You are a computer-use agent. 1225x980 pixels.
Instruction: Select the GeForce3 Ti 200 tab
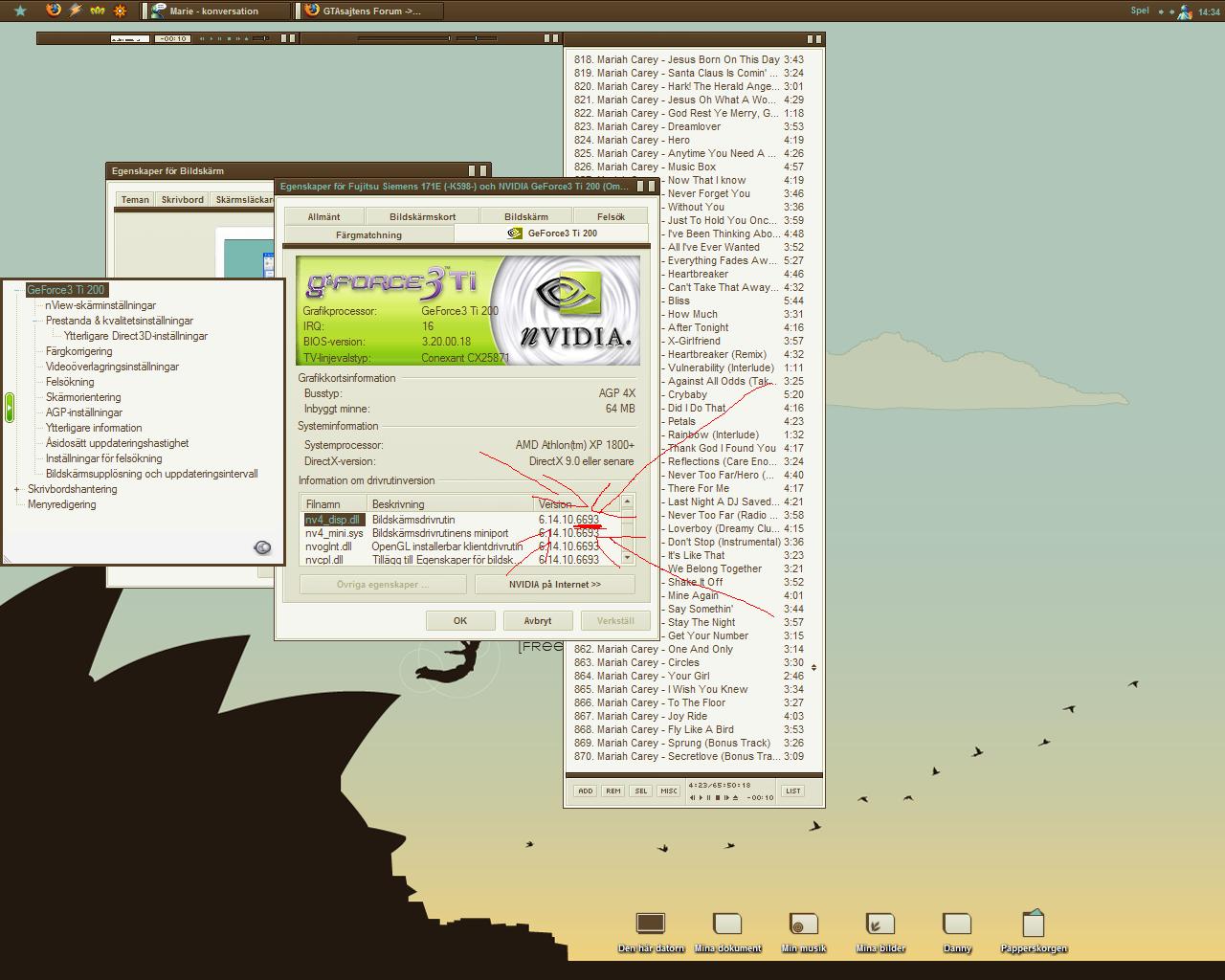click(x=552, y=233)
